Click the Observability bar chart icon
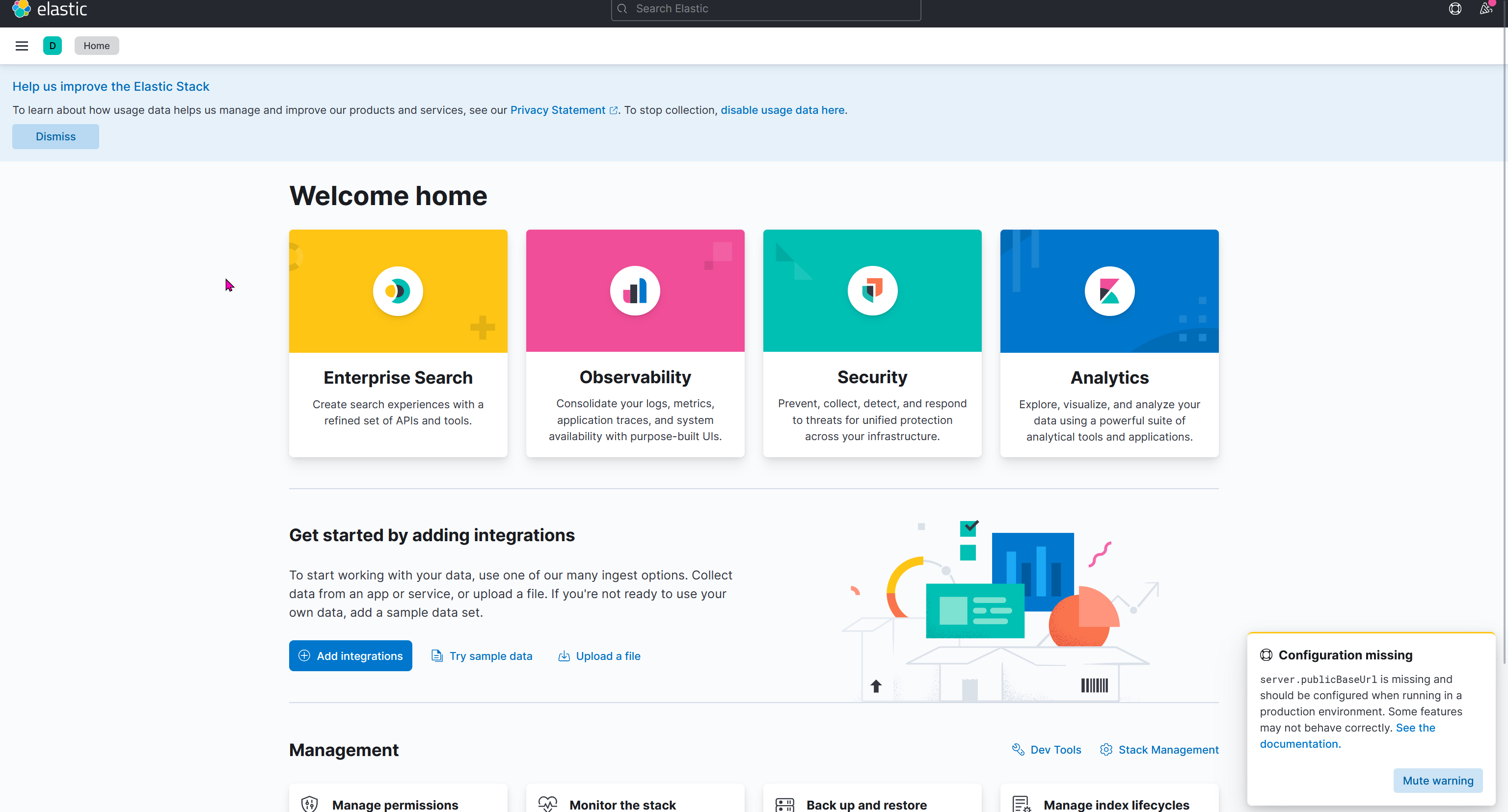 point(635,291)
